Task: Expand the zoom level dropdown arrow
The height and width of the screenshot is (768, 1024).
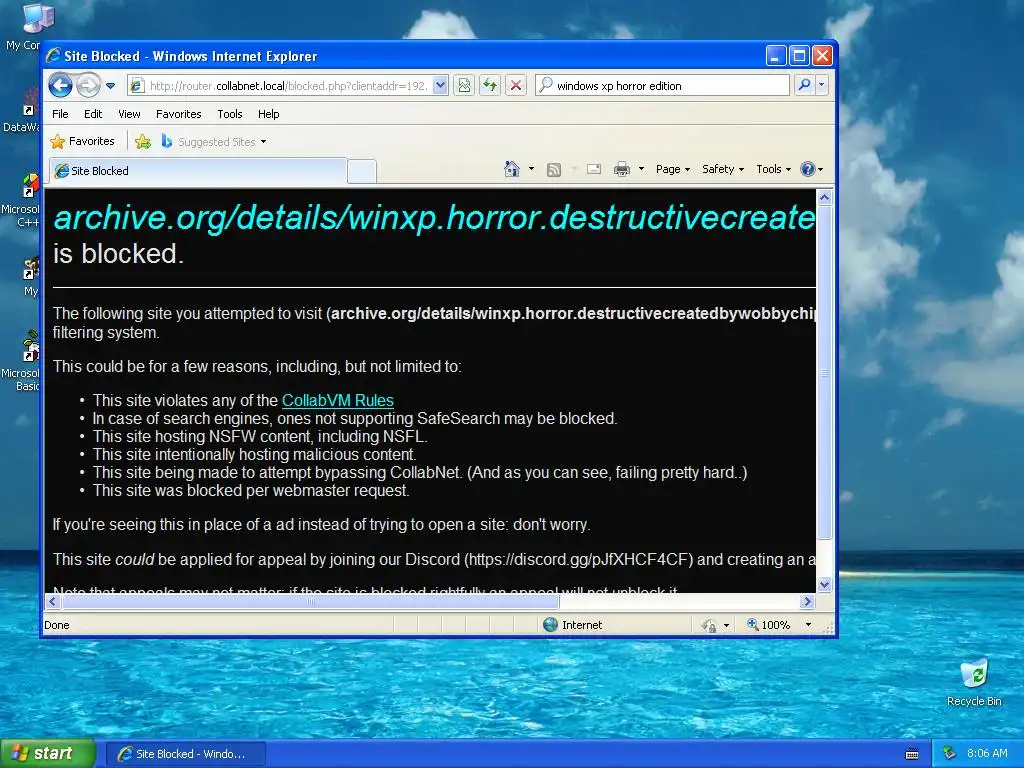Action: click(x=808, y=625)
